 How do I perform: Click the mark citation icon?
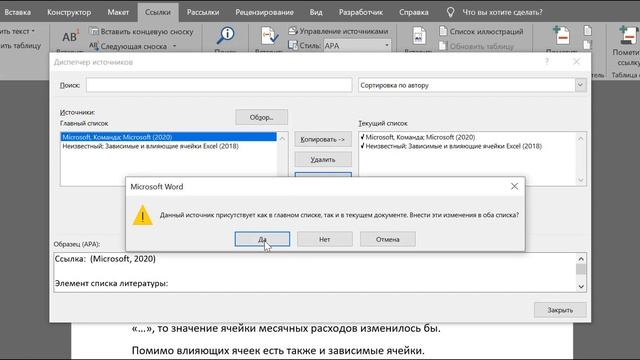tap(628, 36)
